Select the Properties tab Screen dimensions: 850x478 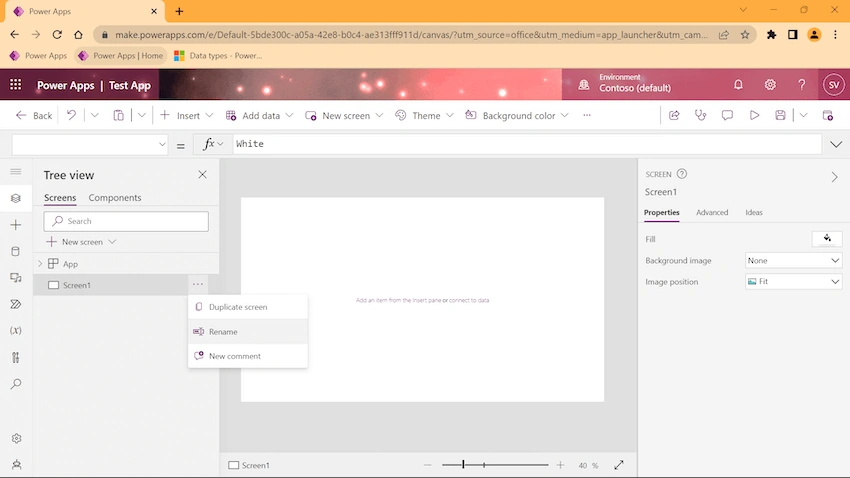(x=661, y=212)
